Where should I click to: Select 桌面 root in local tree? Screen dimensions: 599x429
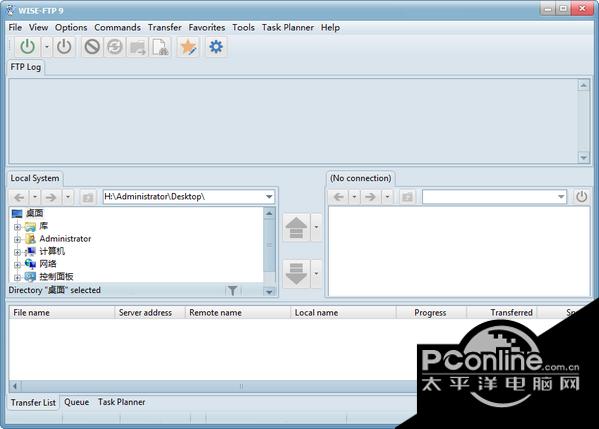[34, 213]
